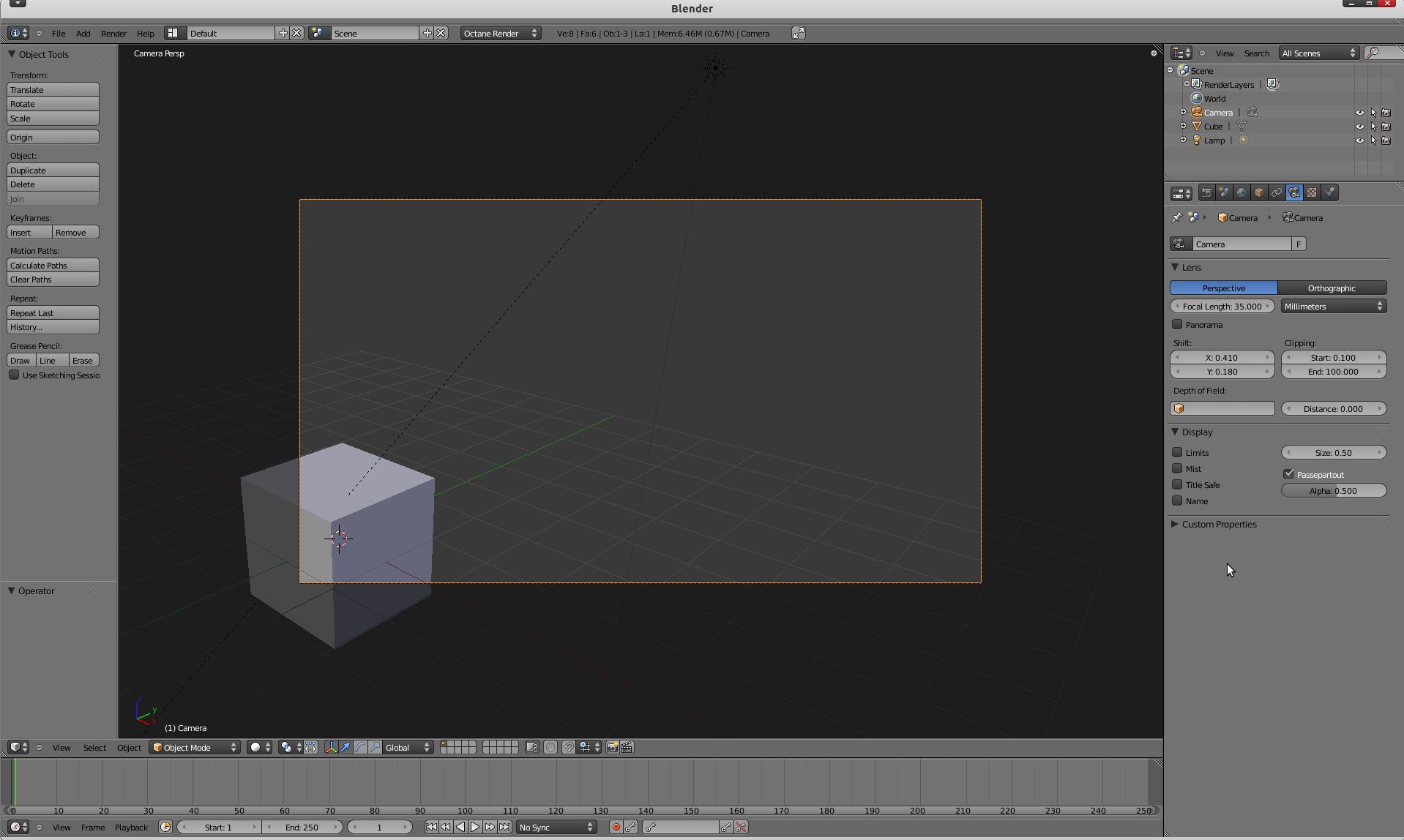Open the Object Constraints tab (chain icon)
Viewport: 1404px width, 840px height.
click(1277, 193)
